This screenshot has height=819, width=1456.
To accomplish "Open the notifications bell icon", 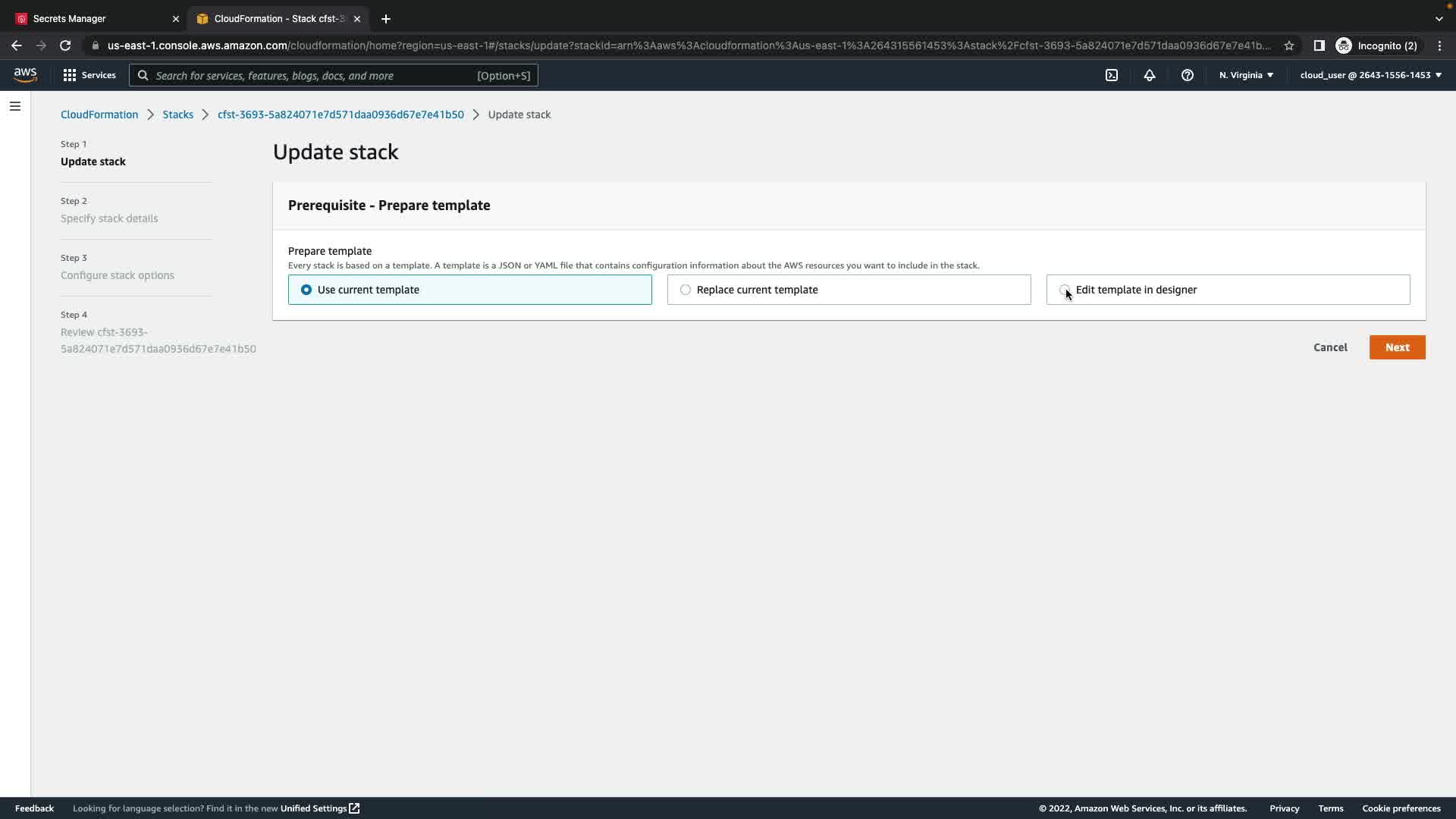I will pyautogui.click(x=1150, y=75).
